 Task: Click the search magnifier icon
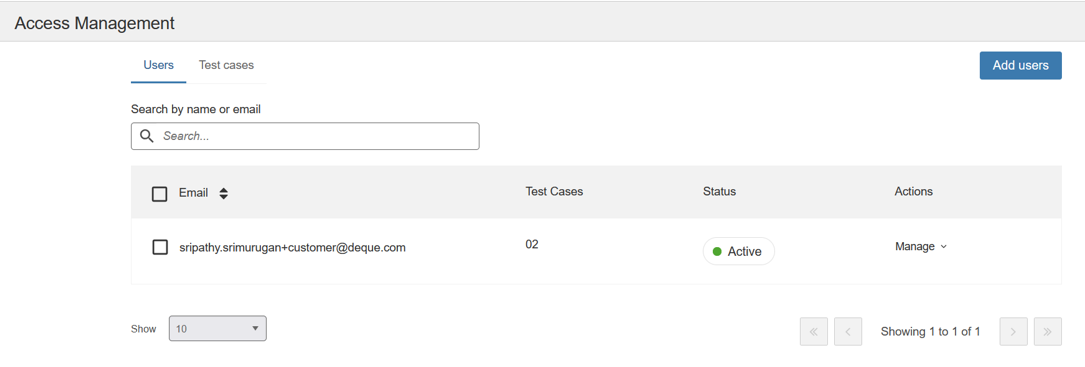tap(146, 136)
